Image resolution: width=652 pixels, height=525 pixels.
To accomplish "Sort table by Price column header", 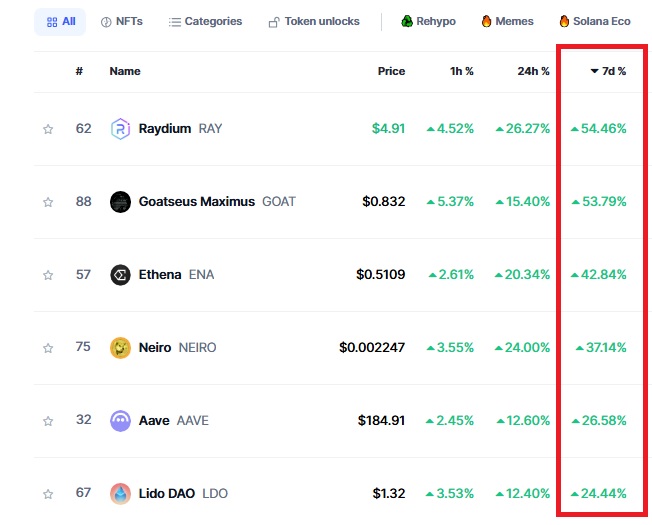I will point(391,71).
